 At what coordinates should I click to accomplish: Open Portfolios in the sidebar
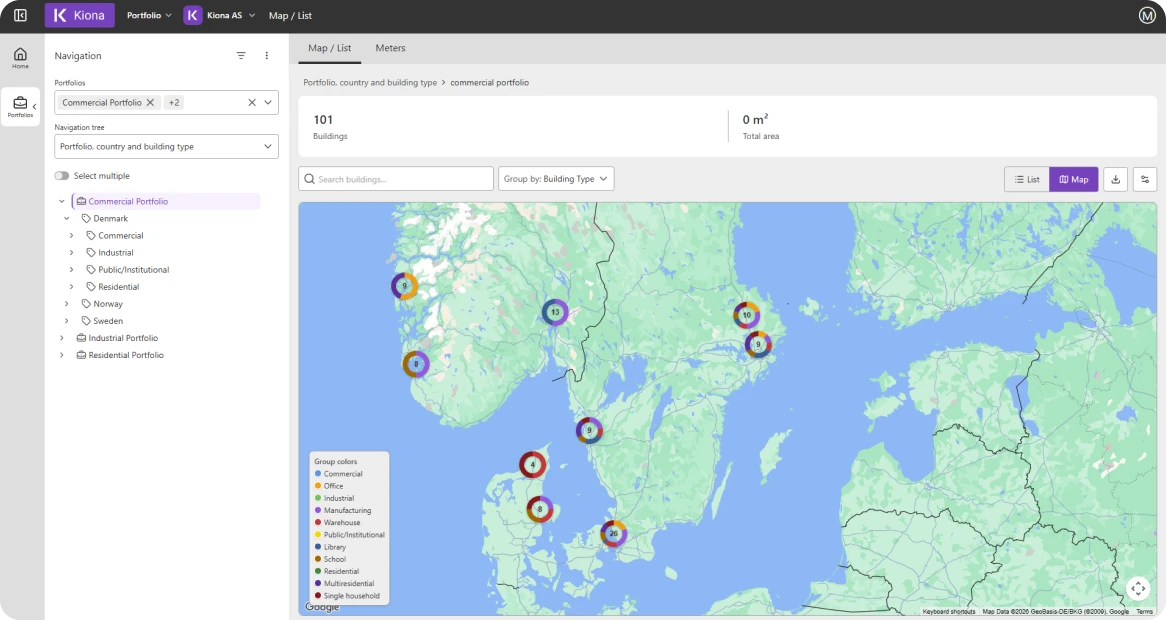click(20, 107)
